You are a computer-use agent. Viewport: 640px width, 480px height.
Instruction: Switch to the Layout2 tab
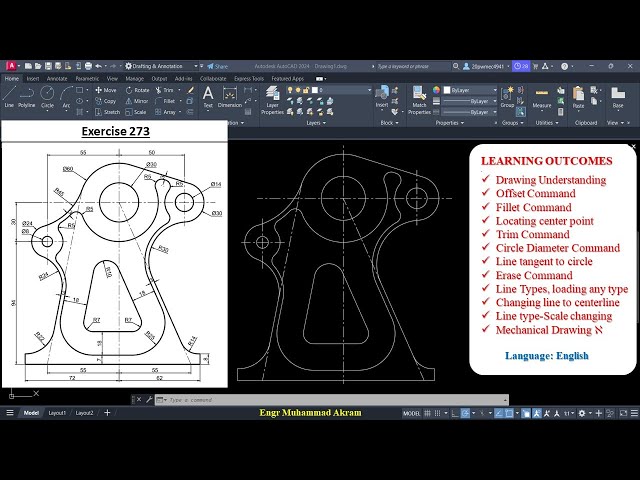(x=84, y=413)
